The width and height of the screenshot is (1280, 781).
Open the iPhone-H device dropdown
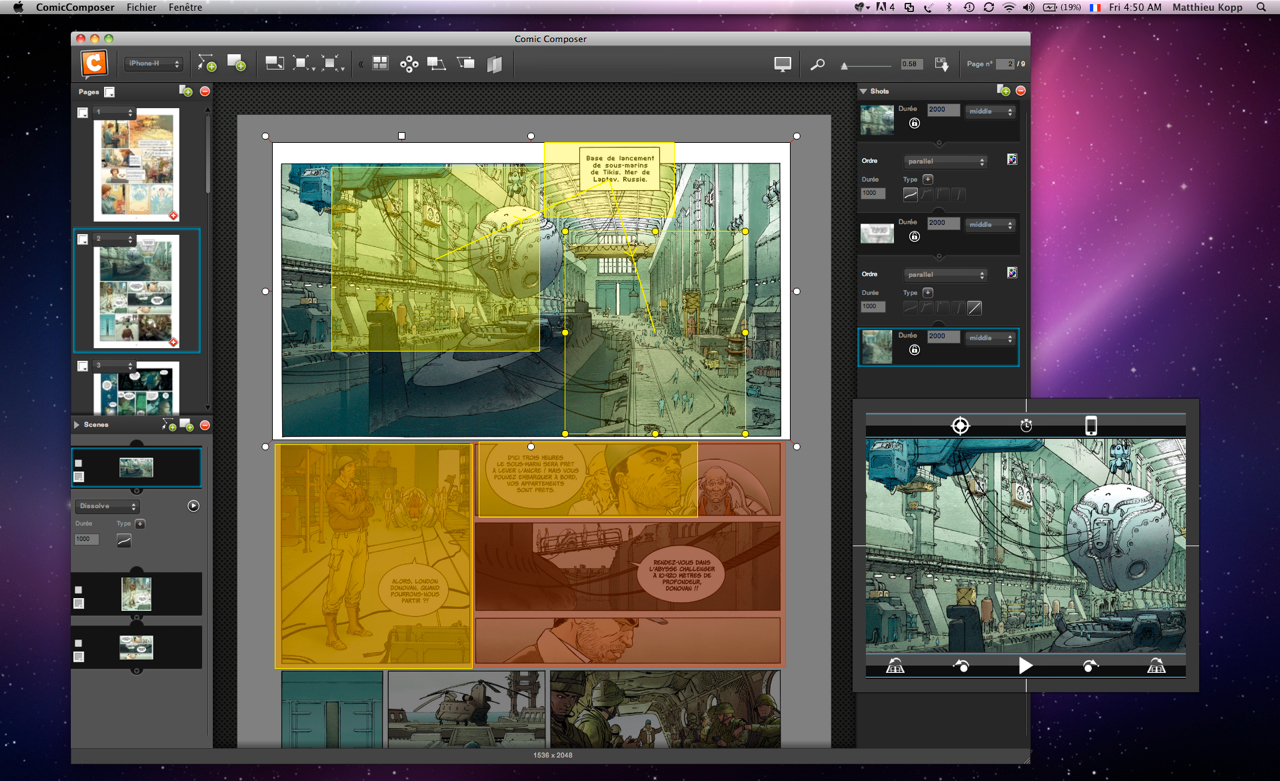coord(153,64)
